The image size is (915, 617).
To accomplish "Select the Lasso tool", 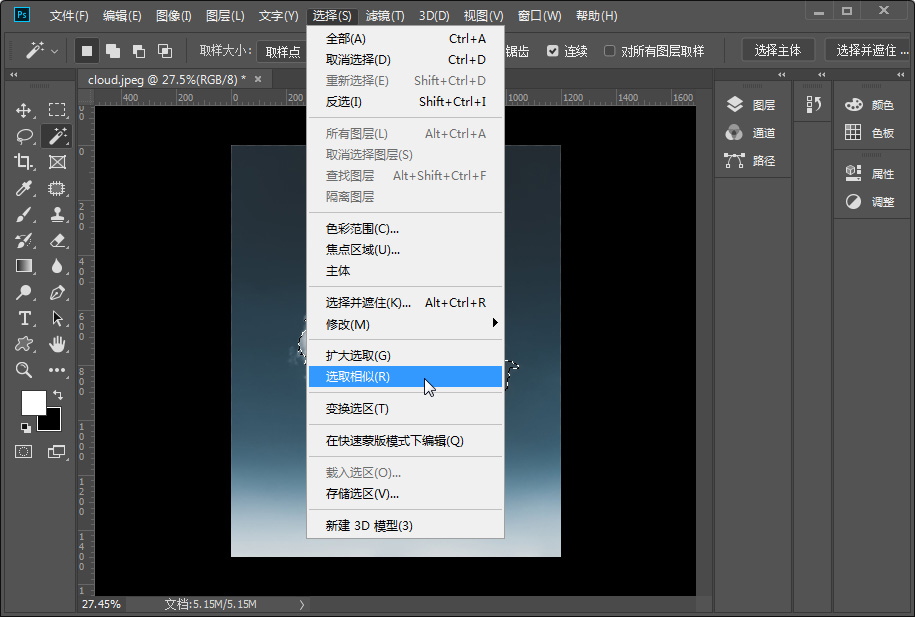I will [x=24, y=136].
